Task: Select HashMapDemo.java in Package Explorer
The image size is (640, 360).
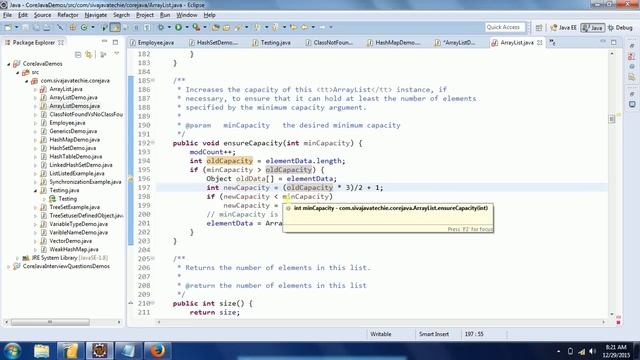Action: pos(74,140)
